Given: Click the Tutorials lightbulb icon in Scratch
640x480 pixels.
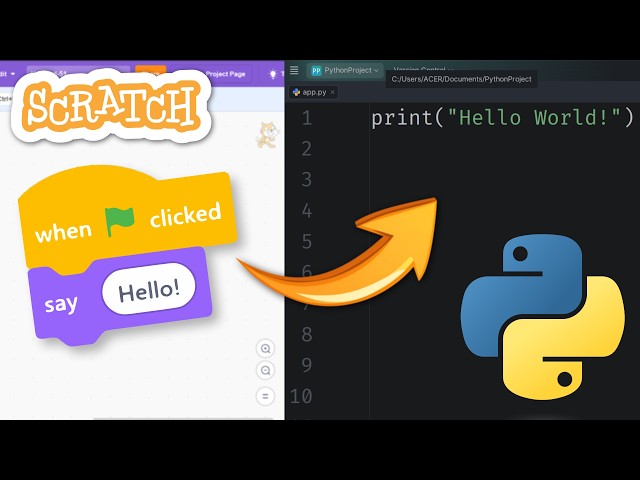Looking at the screenshot, I should click(x=273, y=74).
